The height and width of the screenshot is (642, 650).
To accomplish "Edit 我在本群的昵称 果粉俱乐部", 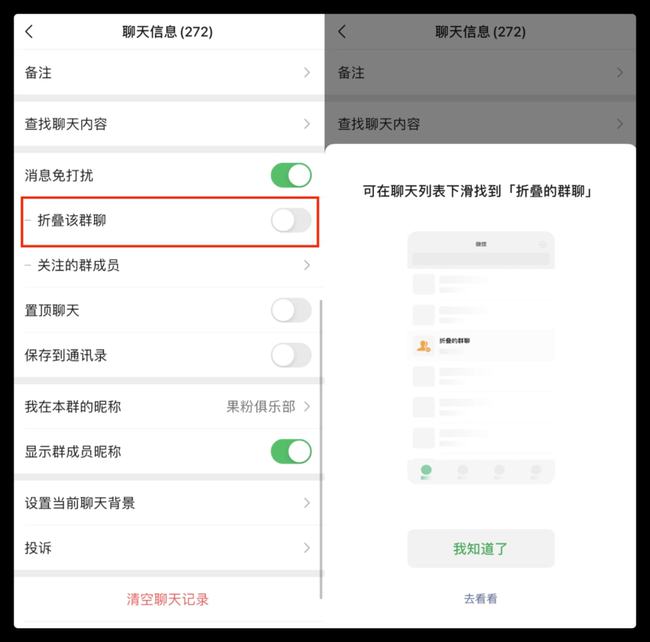I will coord(169,407).
